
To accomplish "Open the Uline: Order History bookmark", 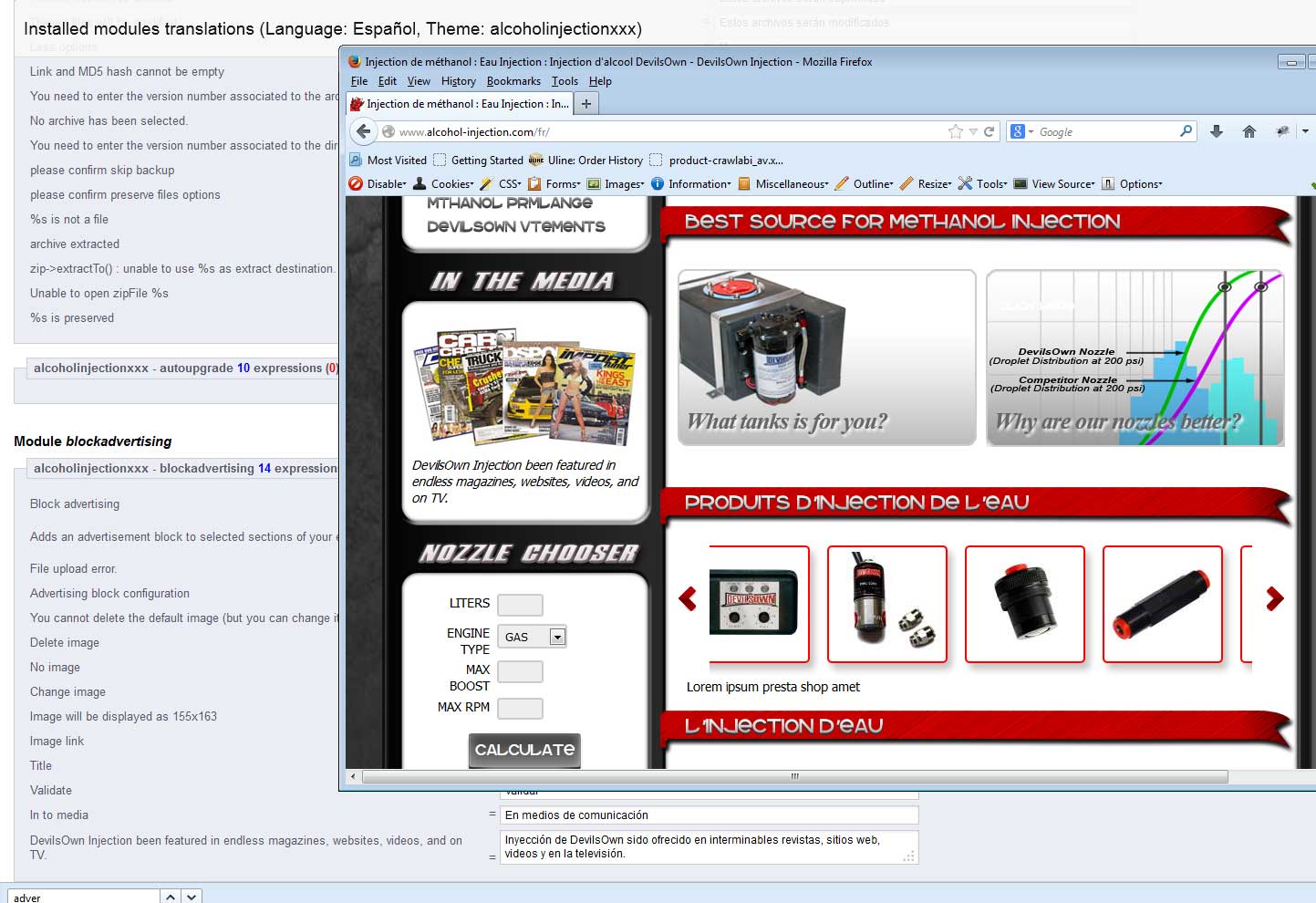I will (586, 160).
